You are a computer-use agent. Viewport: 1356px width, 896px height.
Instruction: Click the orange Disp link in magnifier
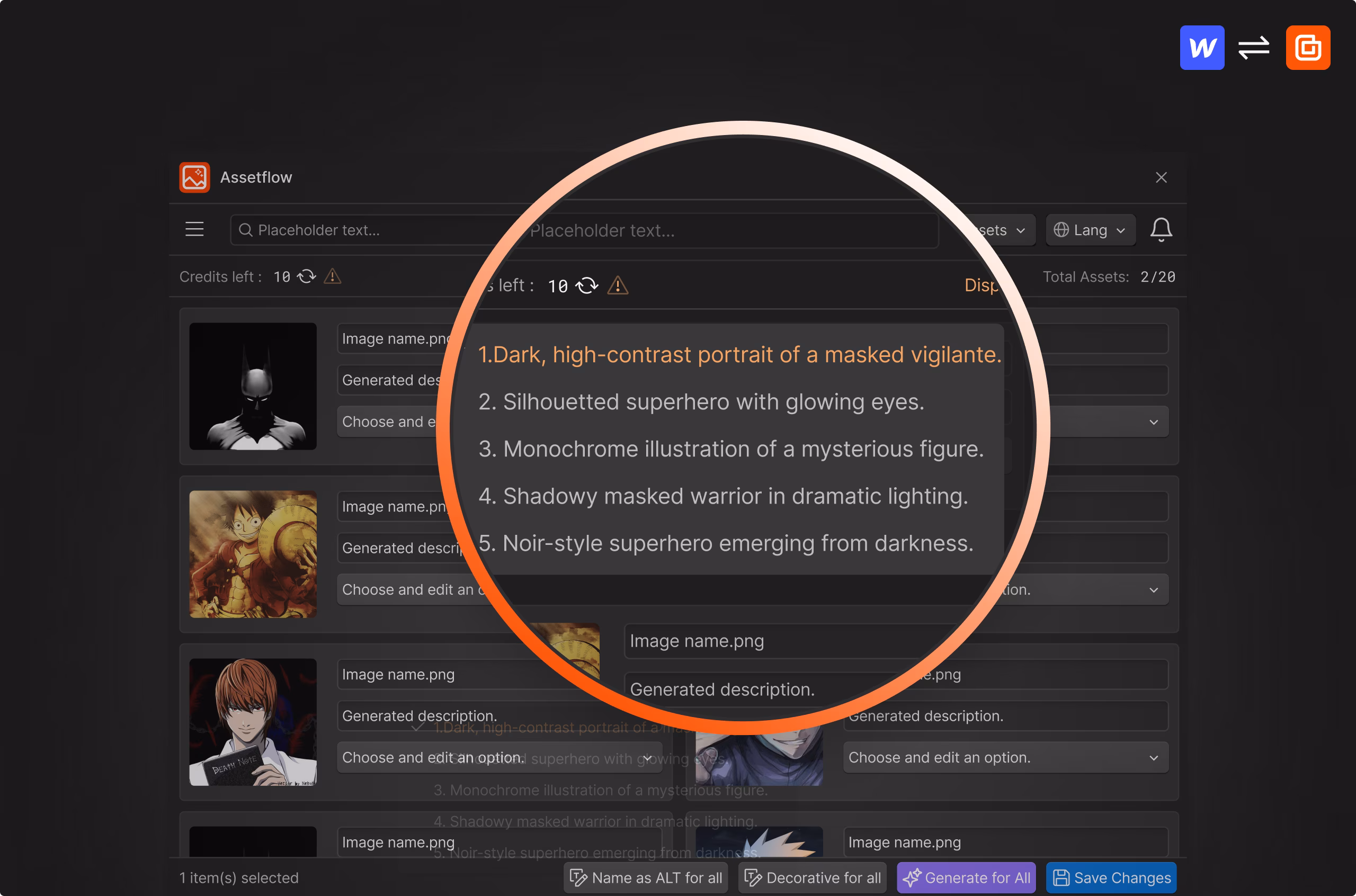[981, 285]
